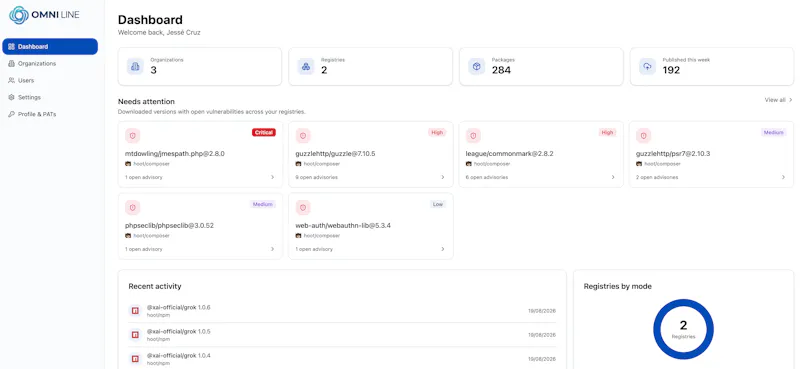
Task: Click registry avatar on webauthn-lib card
Action: pyautogui.click(x=298, y=236)
